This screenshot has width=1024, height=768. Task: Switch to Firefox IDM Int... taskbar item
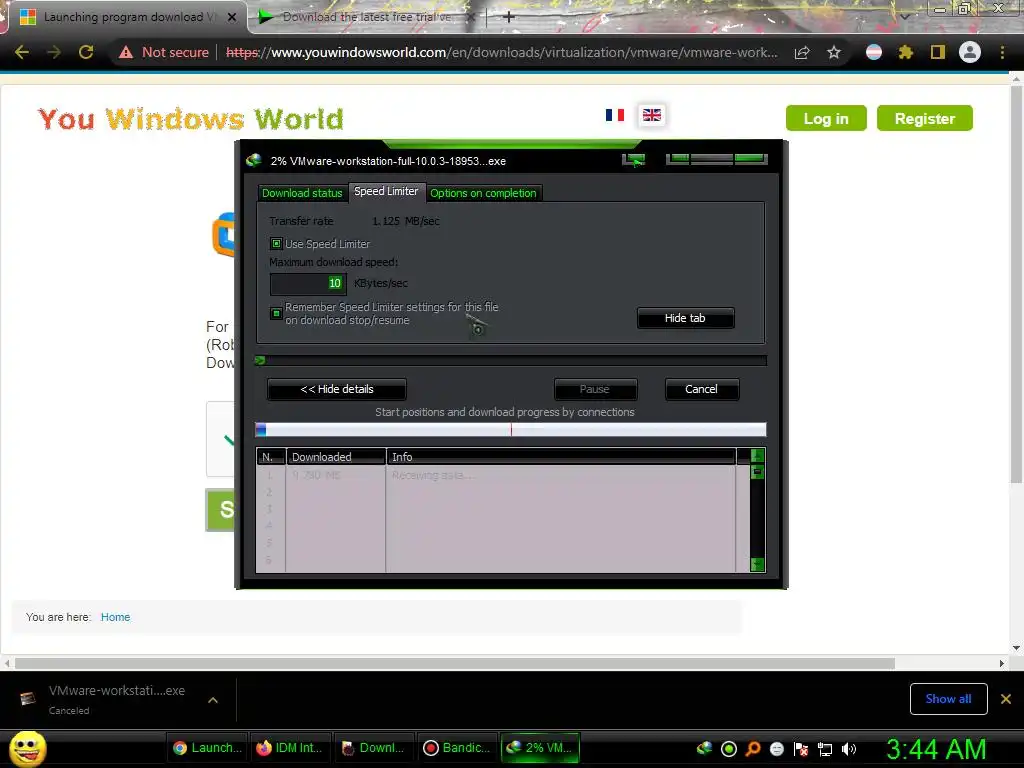click(291, 748)
